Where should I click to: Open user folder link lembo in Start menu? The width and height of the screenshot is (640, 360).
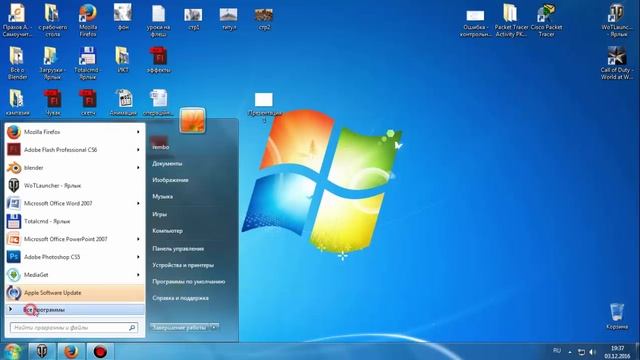pyautogui.click(x=161, y=147)
